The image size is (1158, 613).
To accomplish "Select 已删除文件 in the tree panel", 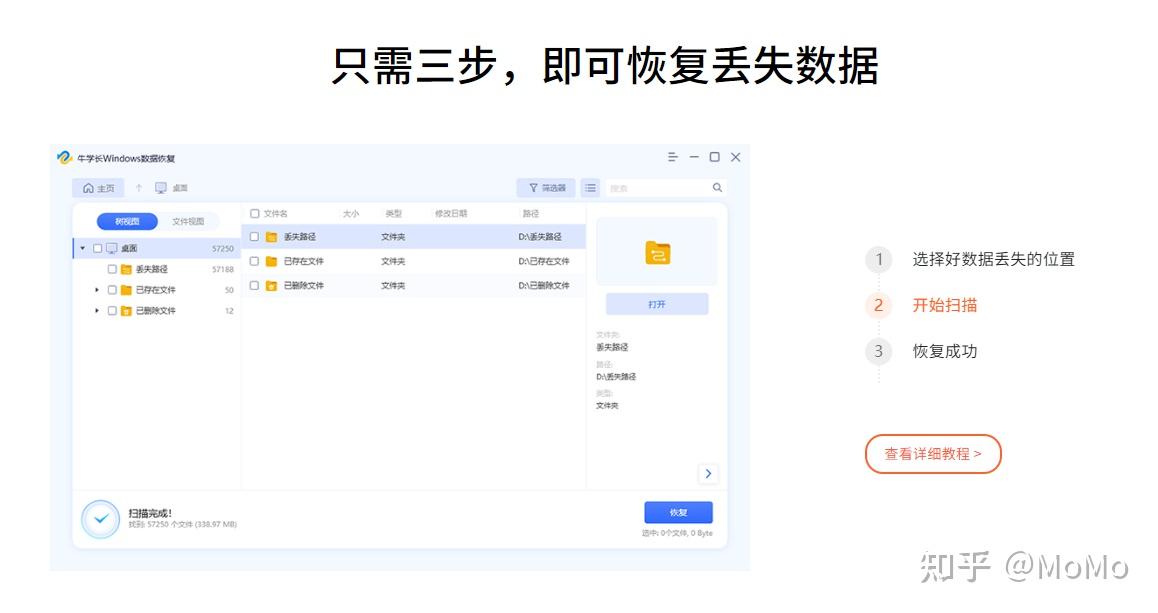I will click(156, 310).
